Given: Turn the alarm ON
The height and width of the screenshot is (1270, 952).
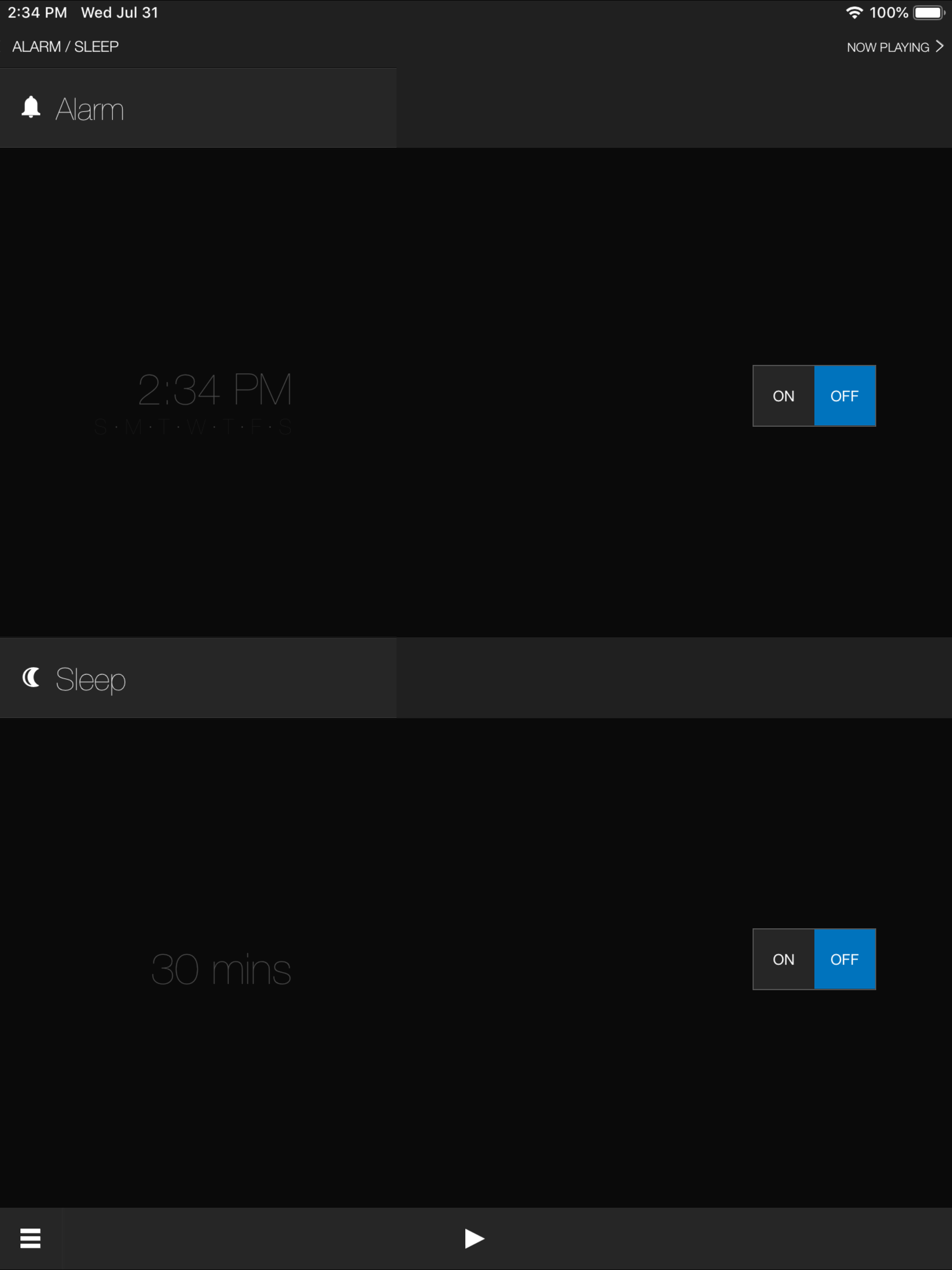Looking at the screenshot, I should point(783,396).
